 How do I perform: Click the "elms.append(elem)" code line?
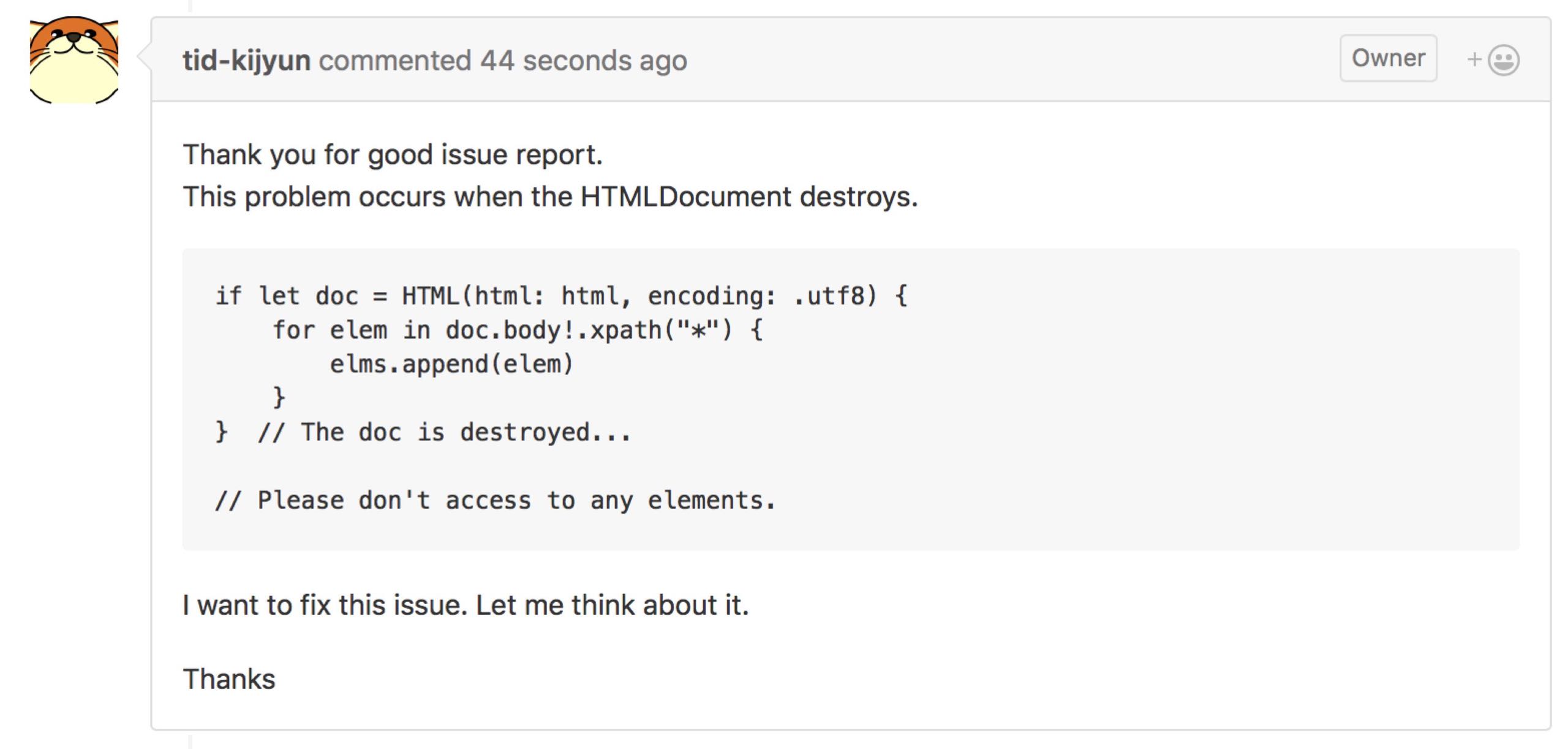tap(451, 364)
